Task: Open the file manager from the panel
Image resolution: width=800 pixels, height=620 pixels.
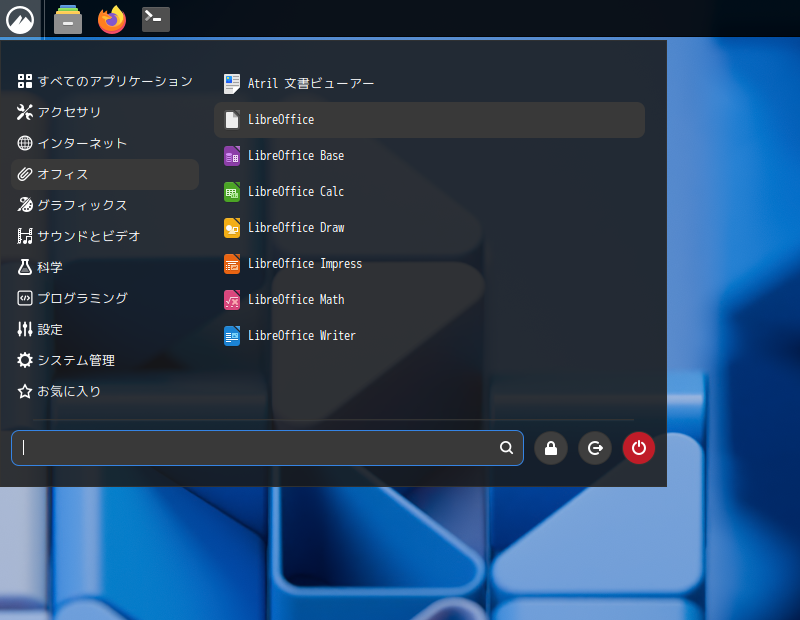Action: pos(68,19)
